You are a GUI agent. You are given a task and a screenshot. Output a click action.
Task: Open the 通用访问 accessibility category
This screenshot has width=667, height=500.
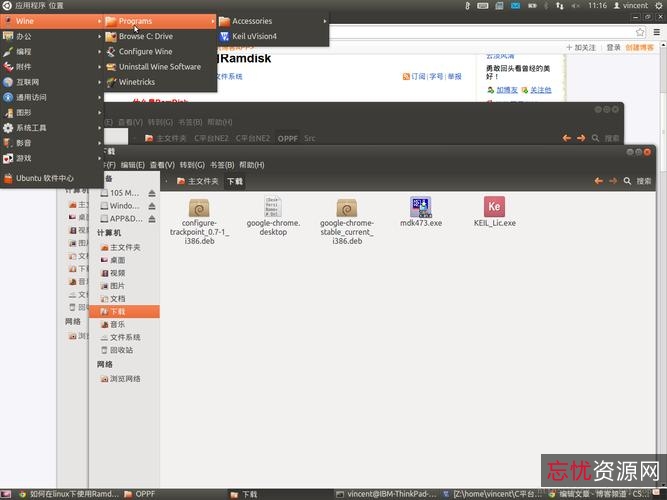[52, 97]
